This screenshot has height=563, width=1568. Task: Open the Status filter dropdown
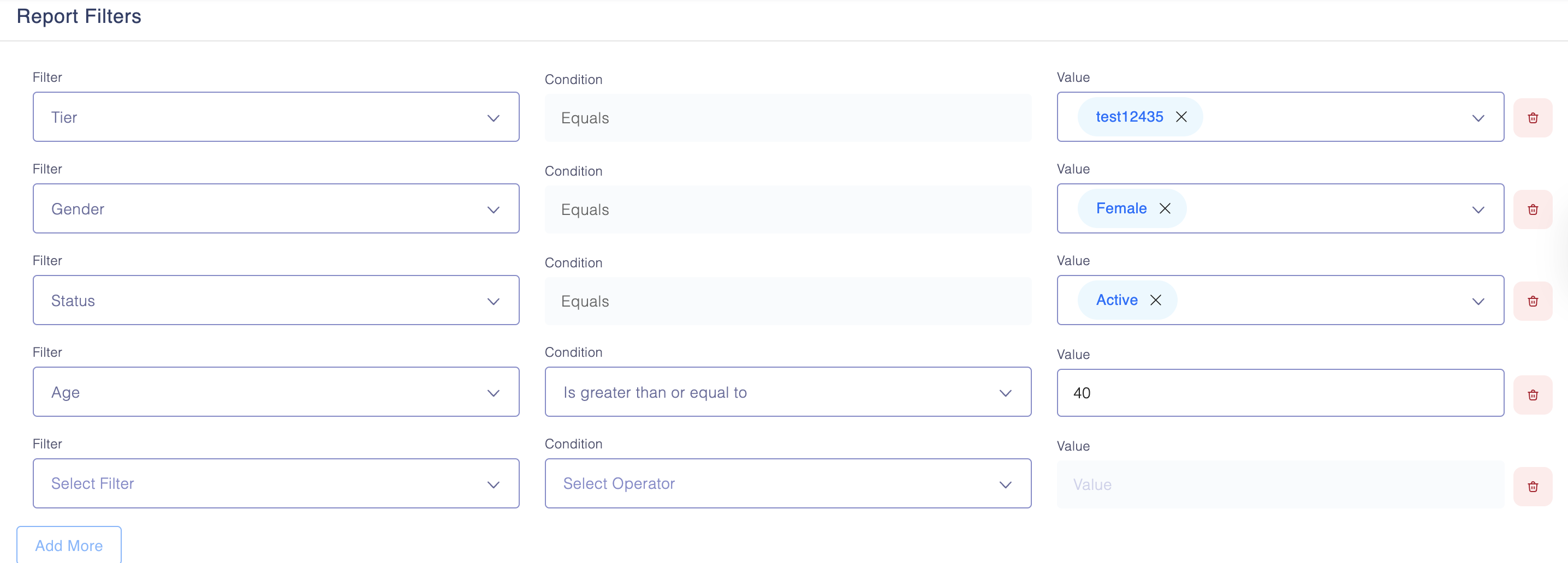pyautogui.click(x=276, y=301)
